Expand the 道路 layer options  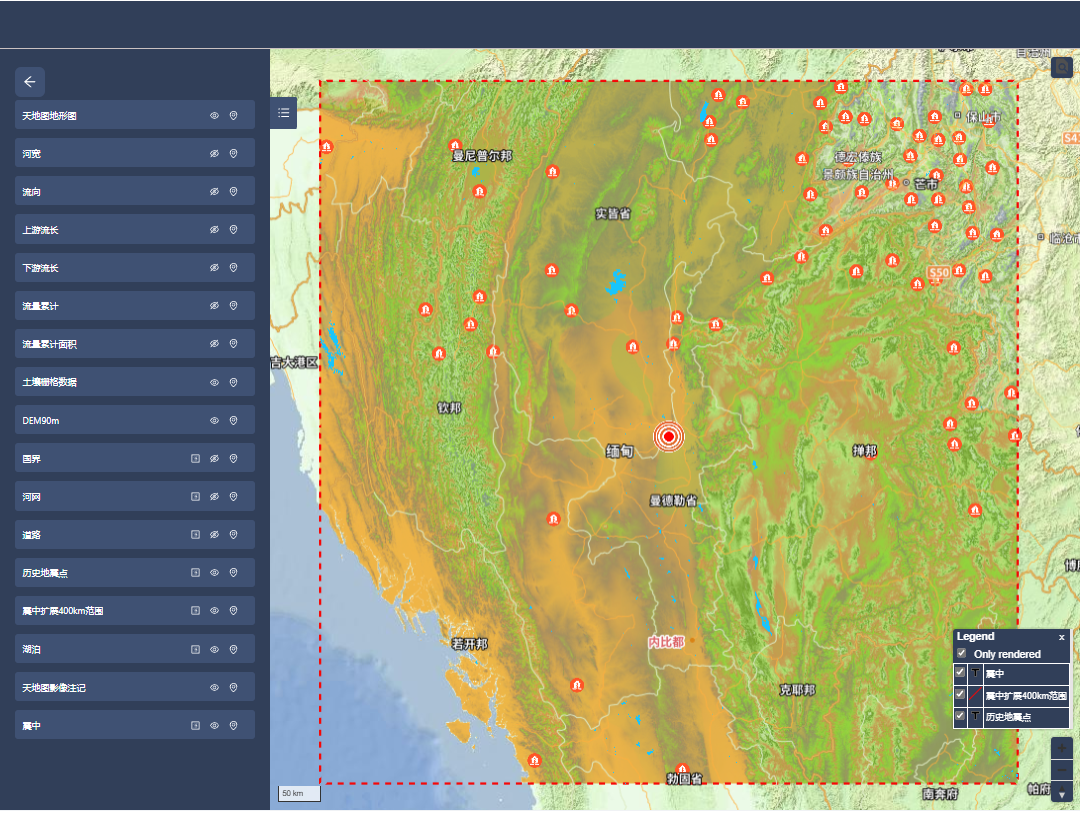[x=196, y=534]
